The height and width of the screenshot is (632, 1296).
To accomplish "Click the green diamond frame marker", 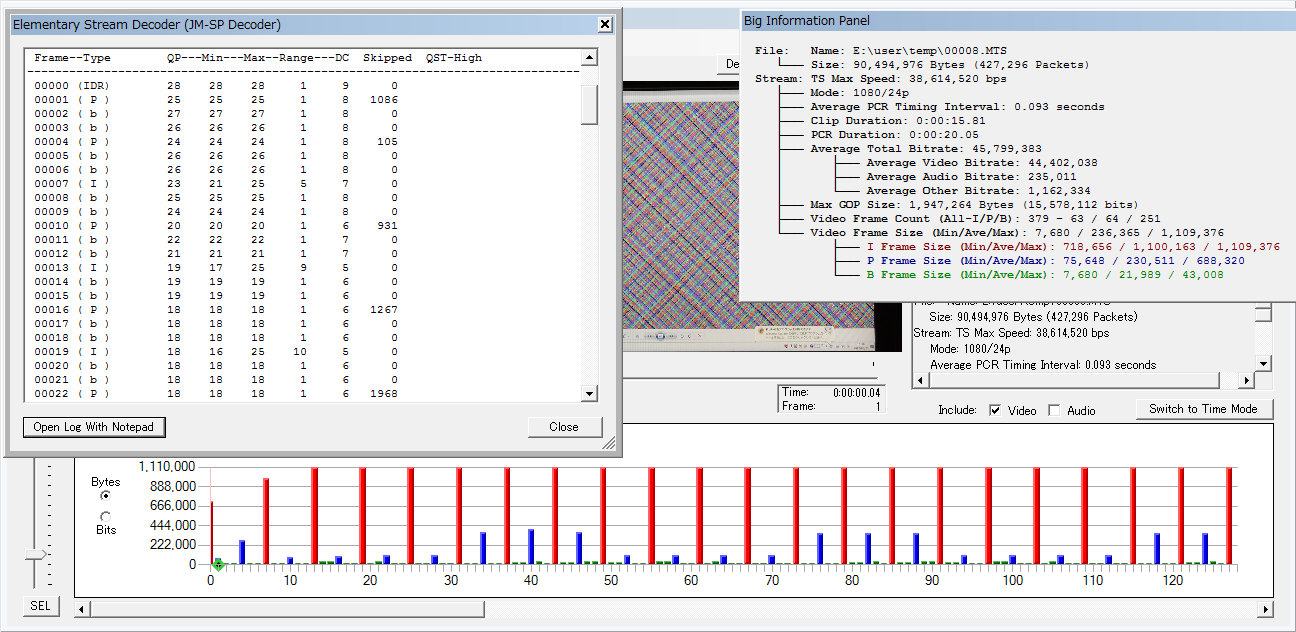I will (218, 565).
